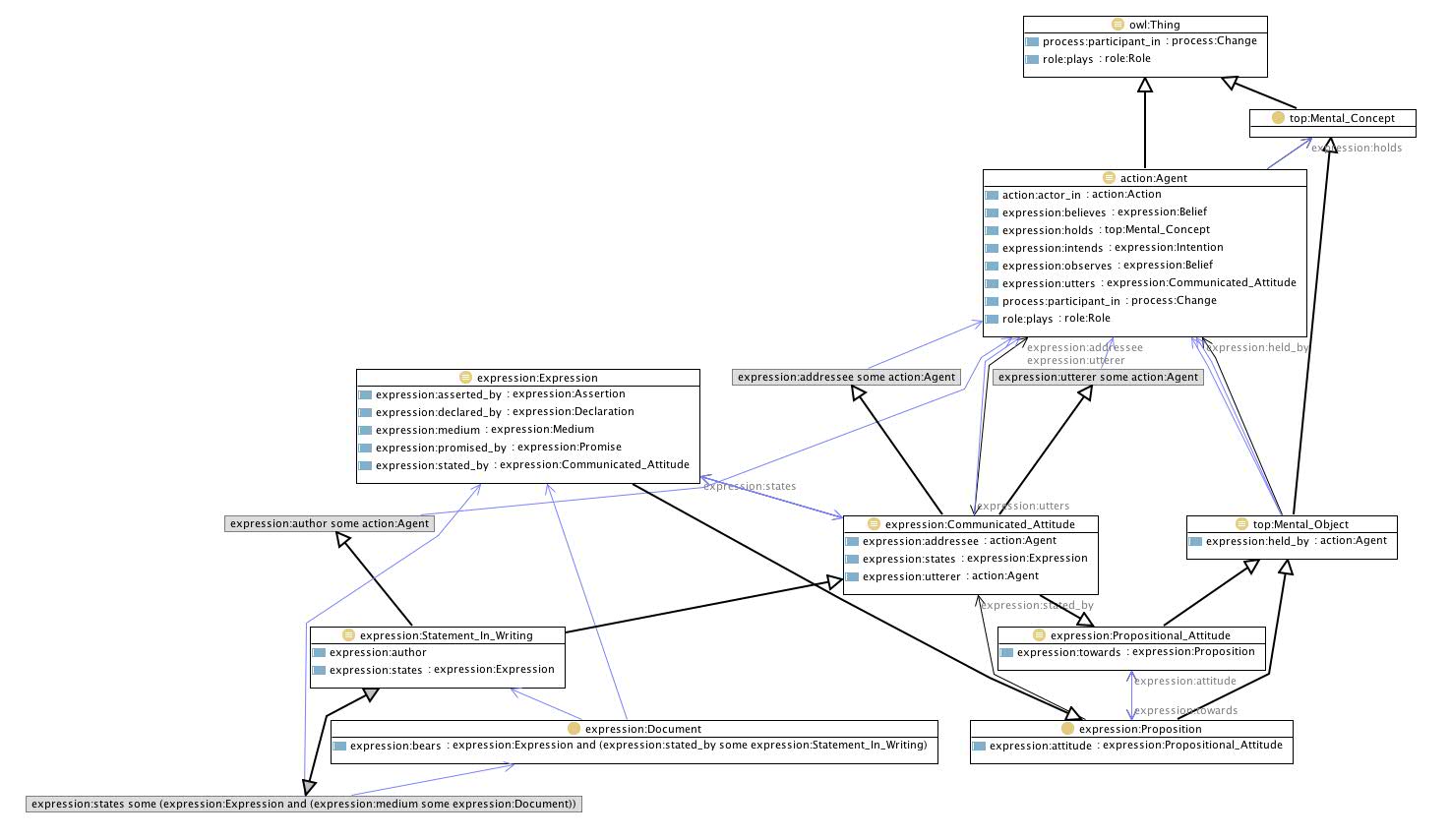Click the expression:Communicated_Attitude class icon
Screen dimensions: 1450x840
pos(874,524)
